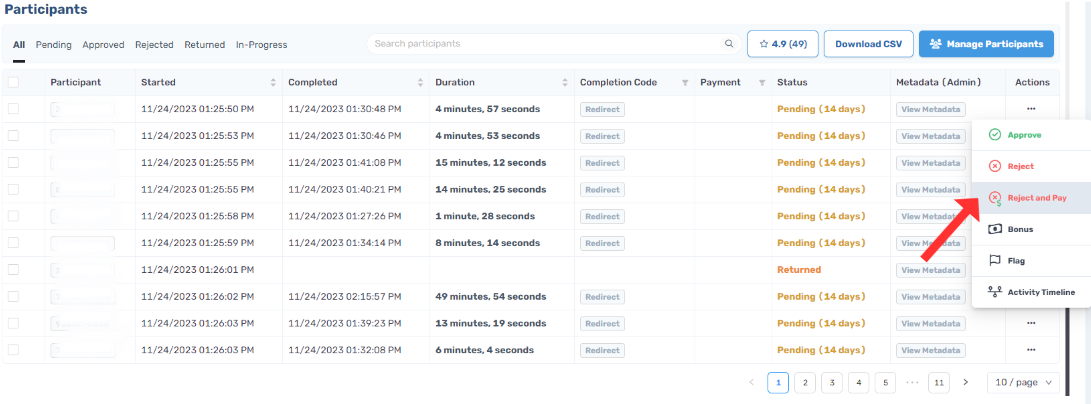Check the row with 15 minutes, 12 seconds
This screenshot has height=404, width=1091.
13,162
